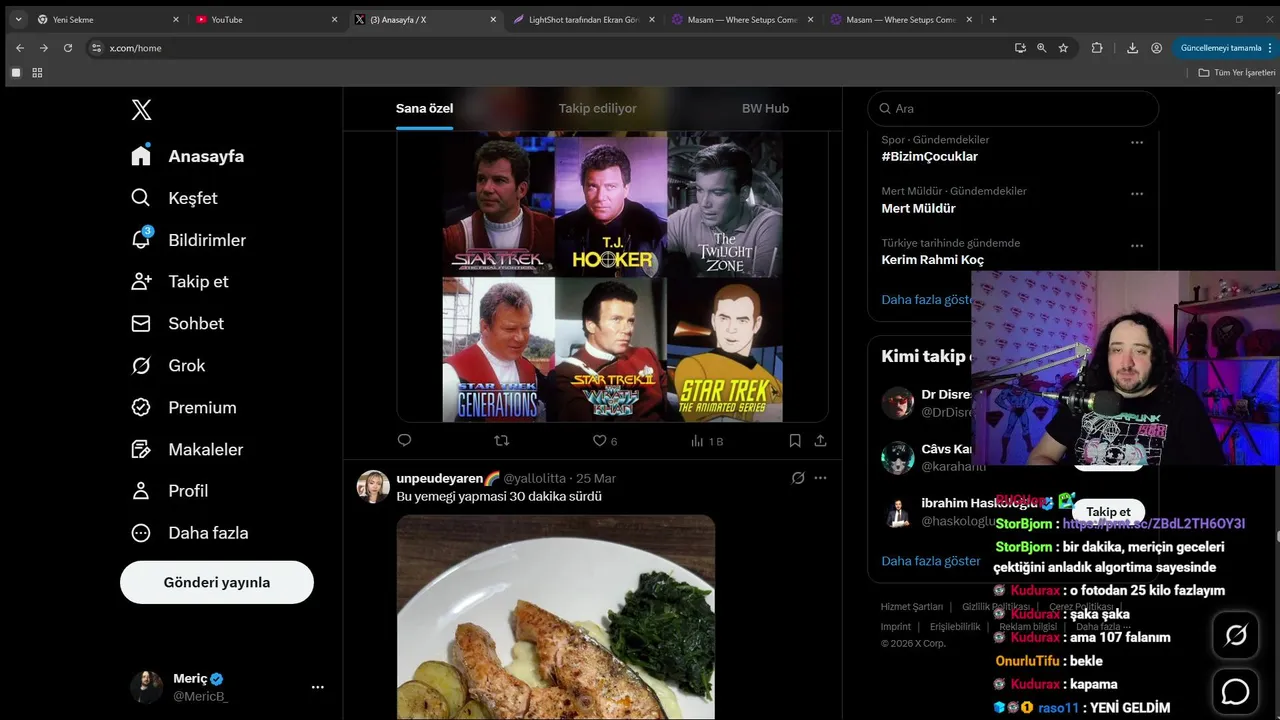Open Takip et in the left sidebar
Image resolution: width=1280 pixels, height=720 pixels.
(179, 281)
